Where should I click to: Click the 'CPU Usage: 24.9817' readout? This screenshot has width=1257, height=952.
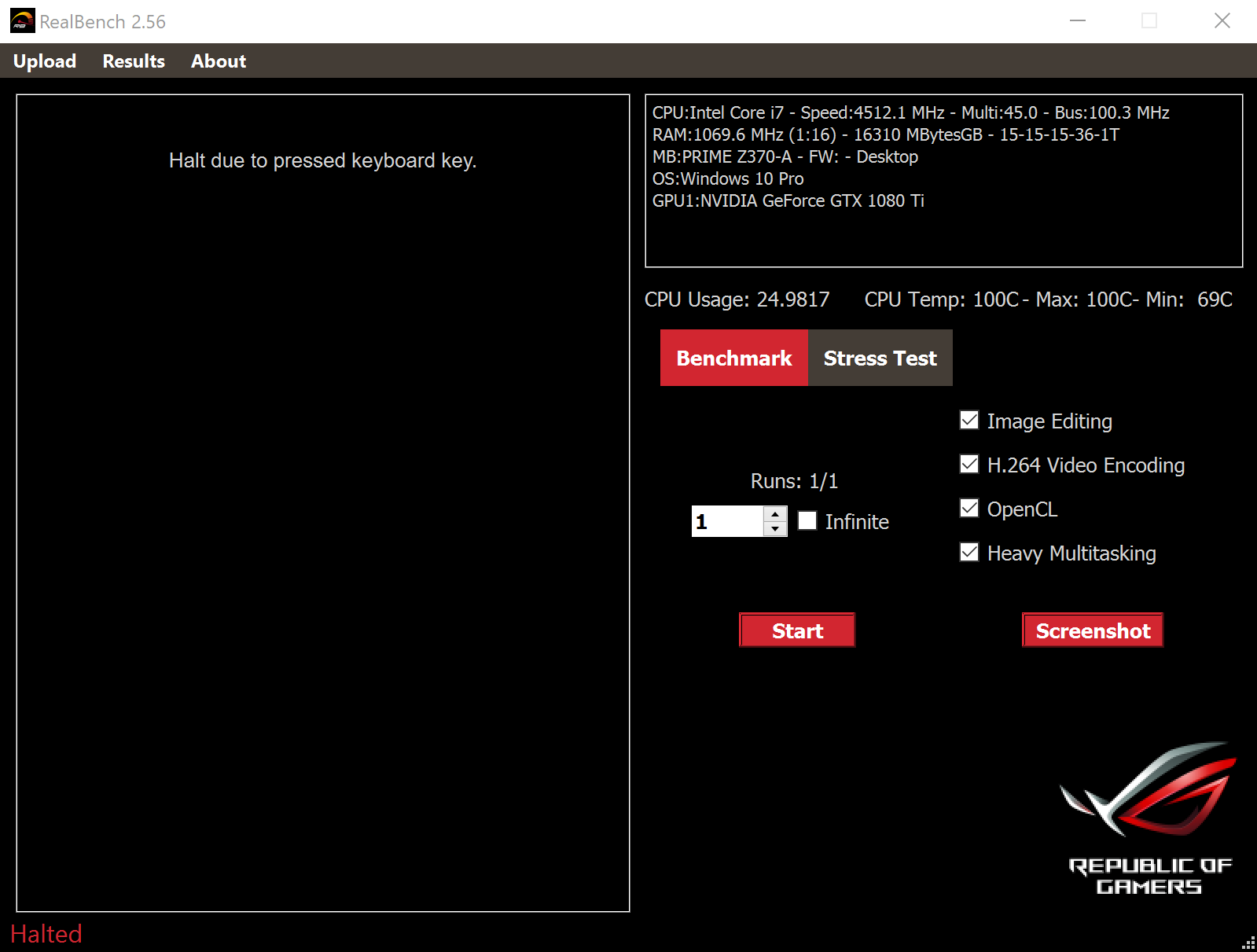(x=737, y=300)
